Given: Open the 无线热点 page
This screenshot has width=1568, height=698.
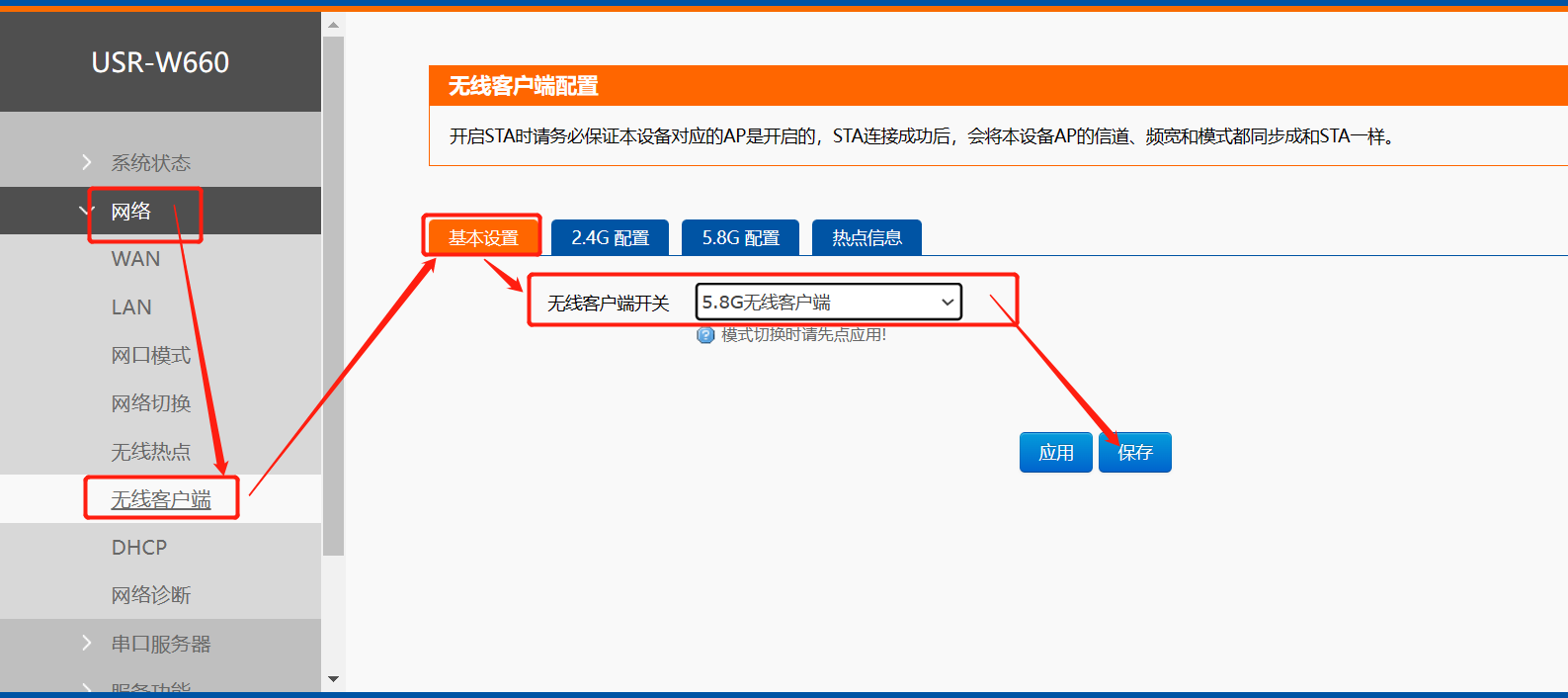Looking at the screenshot, I should [x=150, y=452].
